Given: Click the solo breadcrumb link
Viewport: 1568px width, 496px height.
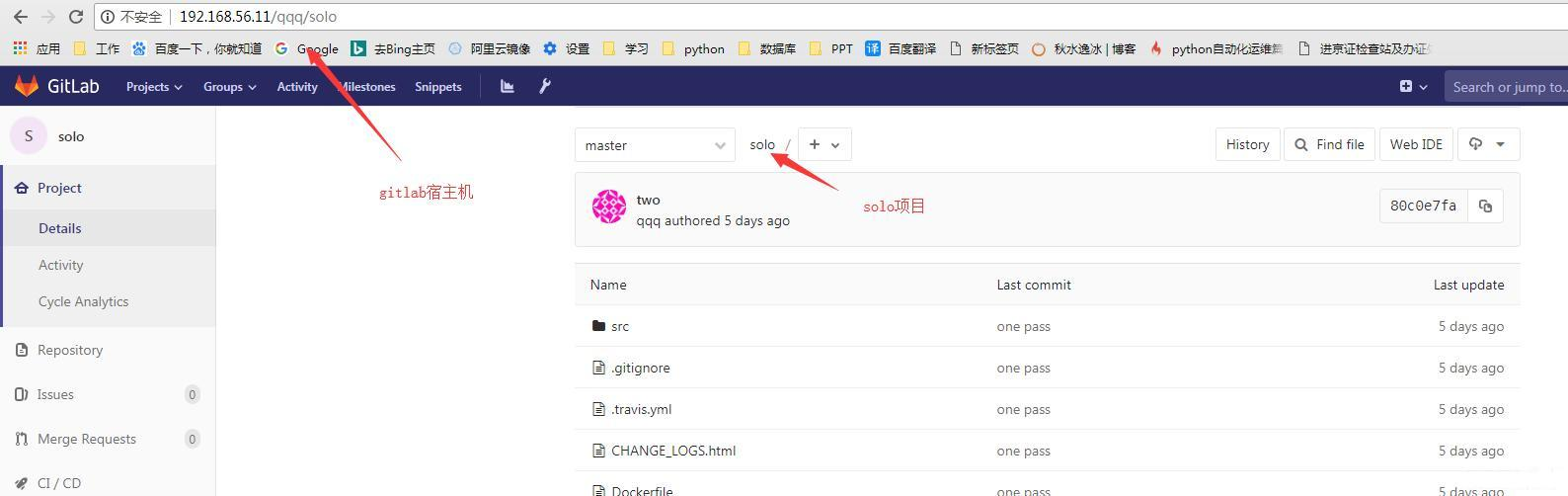Looking at the screenshot, I should [x=762, y=144].
